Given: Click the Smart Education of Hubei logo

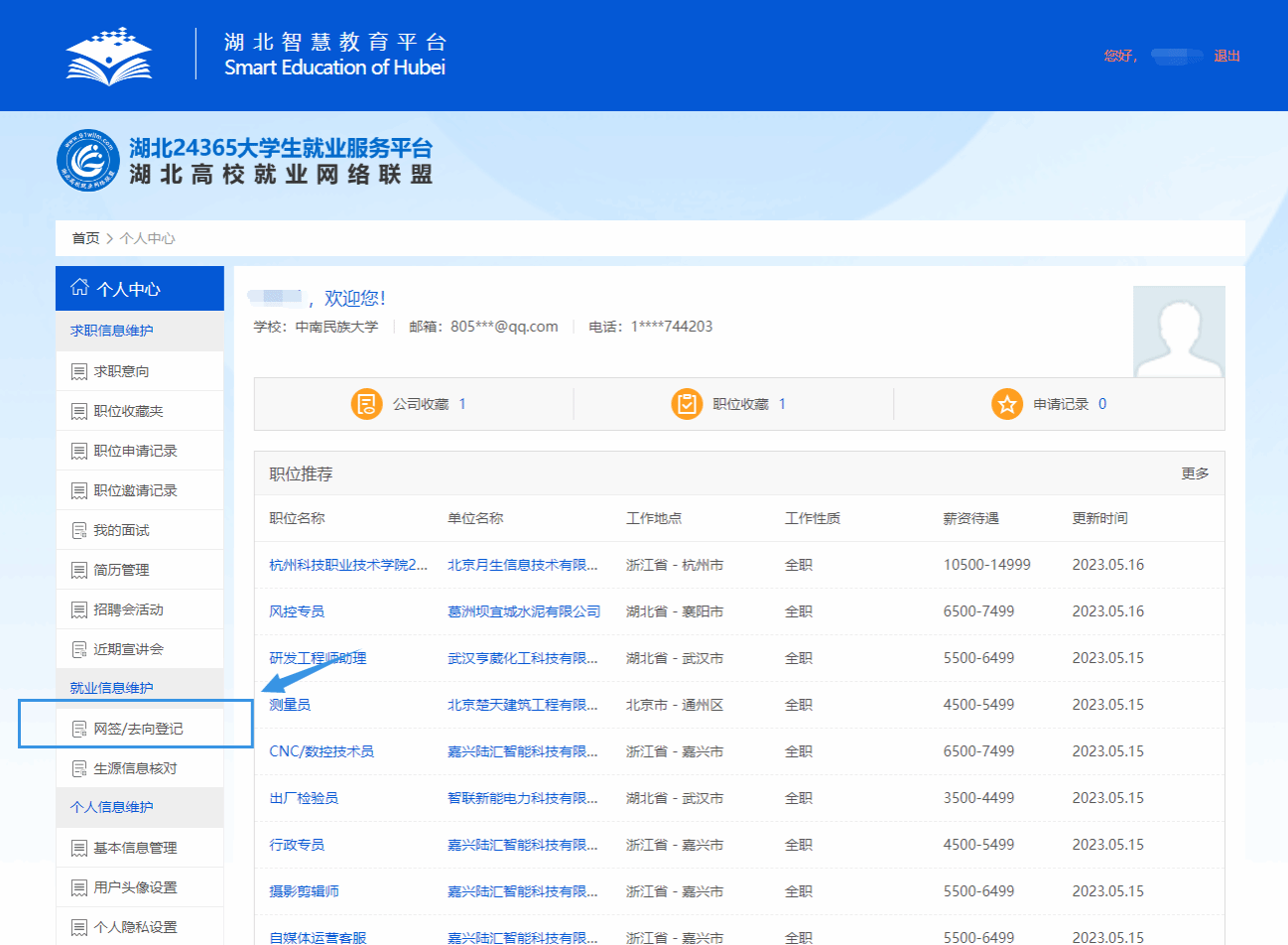Looking at the screenshot, I should coord(109,56).
